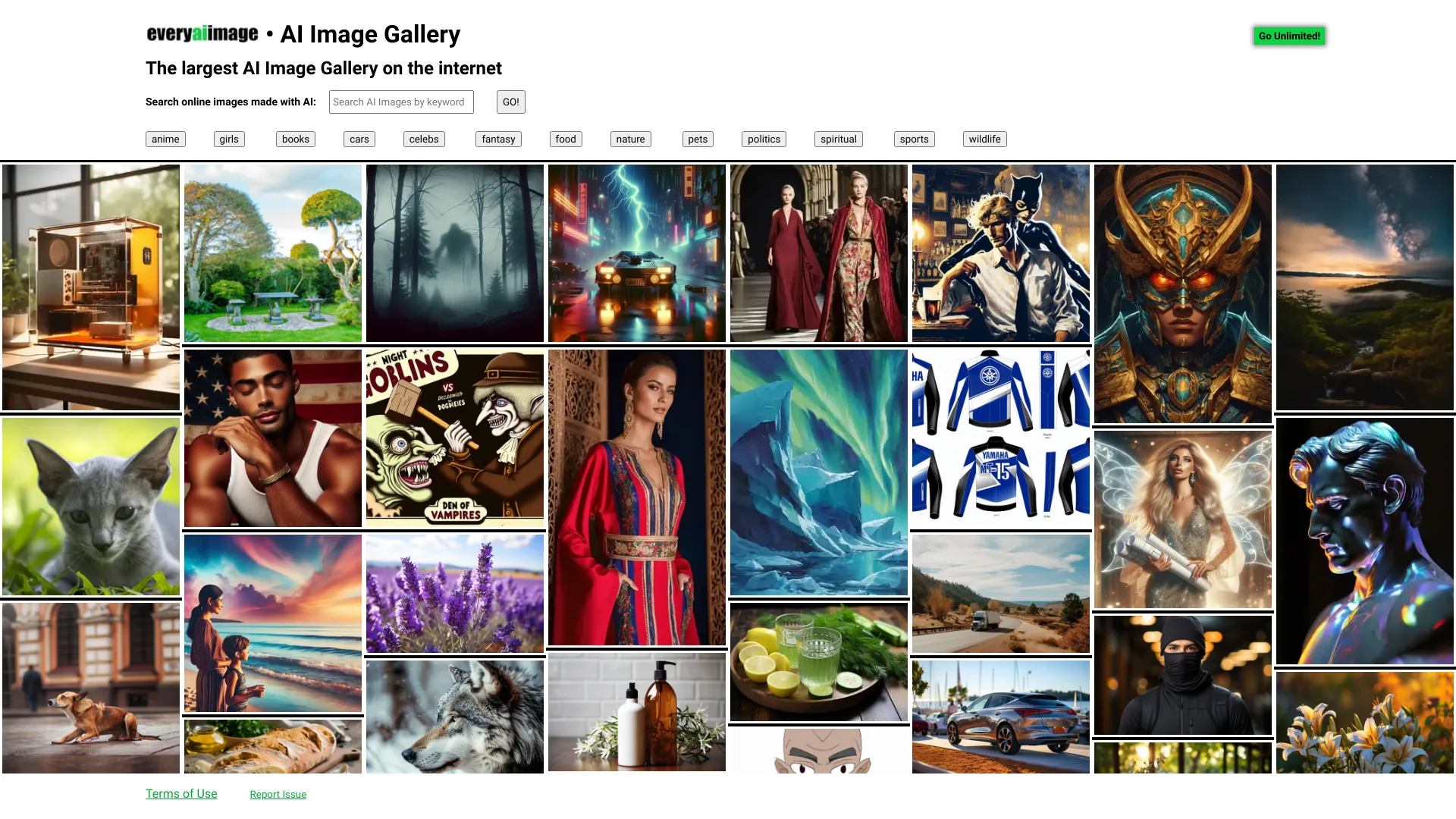Click the sports category filter icon
Image resolution: width=1456 pixels, height=819 pixels.
(914, 138)
